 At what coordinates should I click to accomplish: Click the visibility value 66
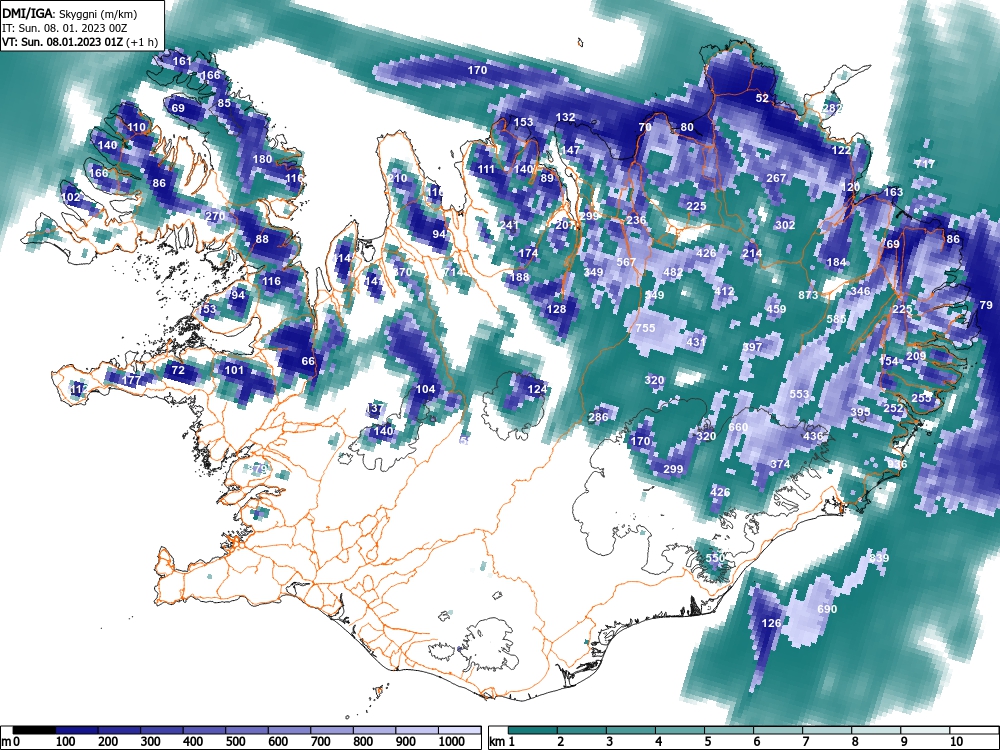308,361
